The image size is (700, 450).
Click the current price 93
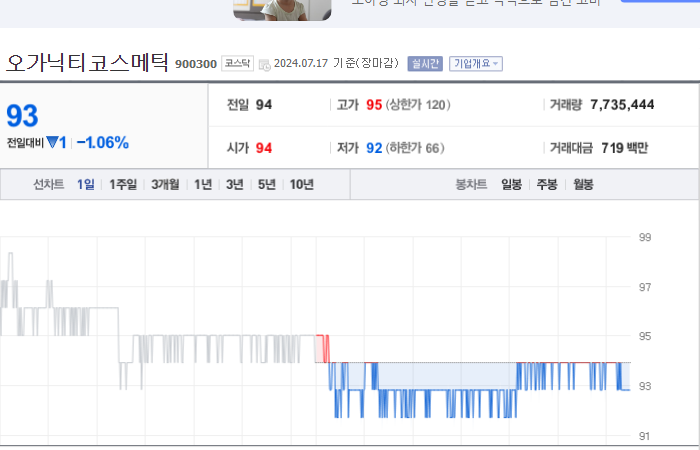[x=22, y=116]
